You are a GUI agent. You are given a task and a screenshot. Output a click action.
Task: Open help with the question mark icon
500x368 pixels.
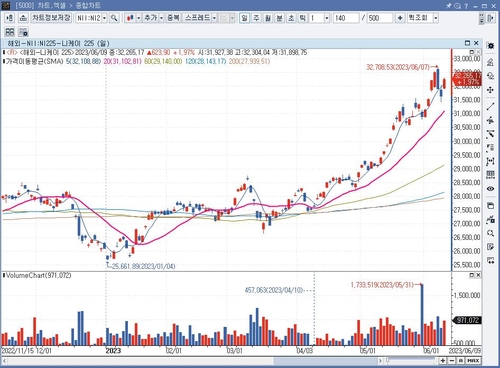click(466, 6)
